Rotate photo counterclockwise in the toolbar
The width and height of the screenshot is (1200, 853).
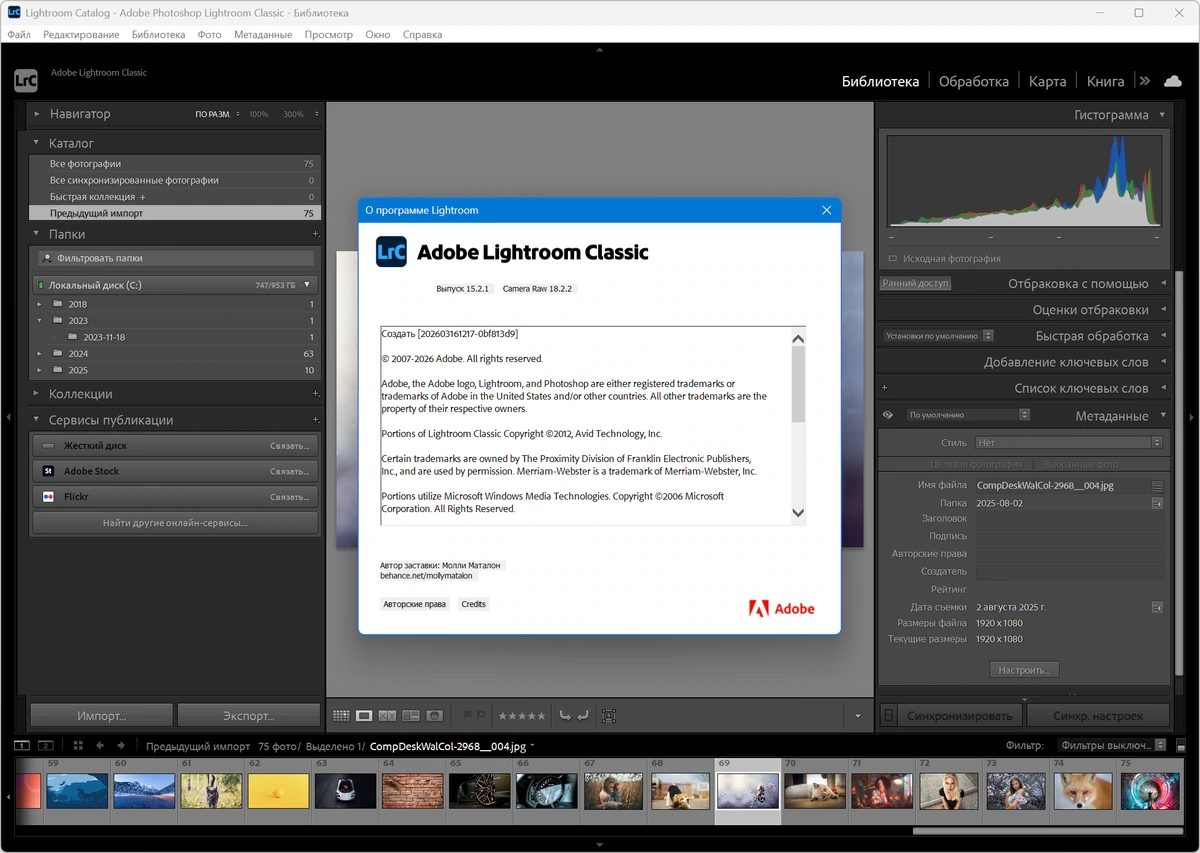[x=565, y=716]
